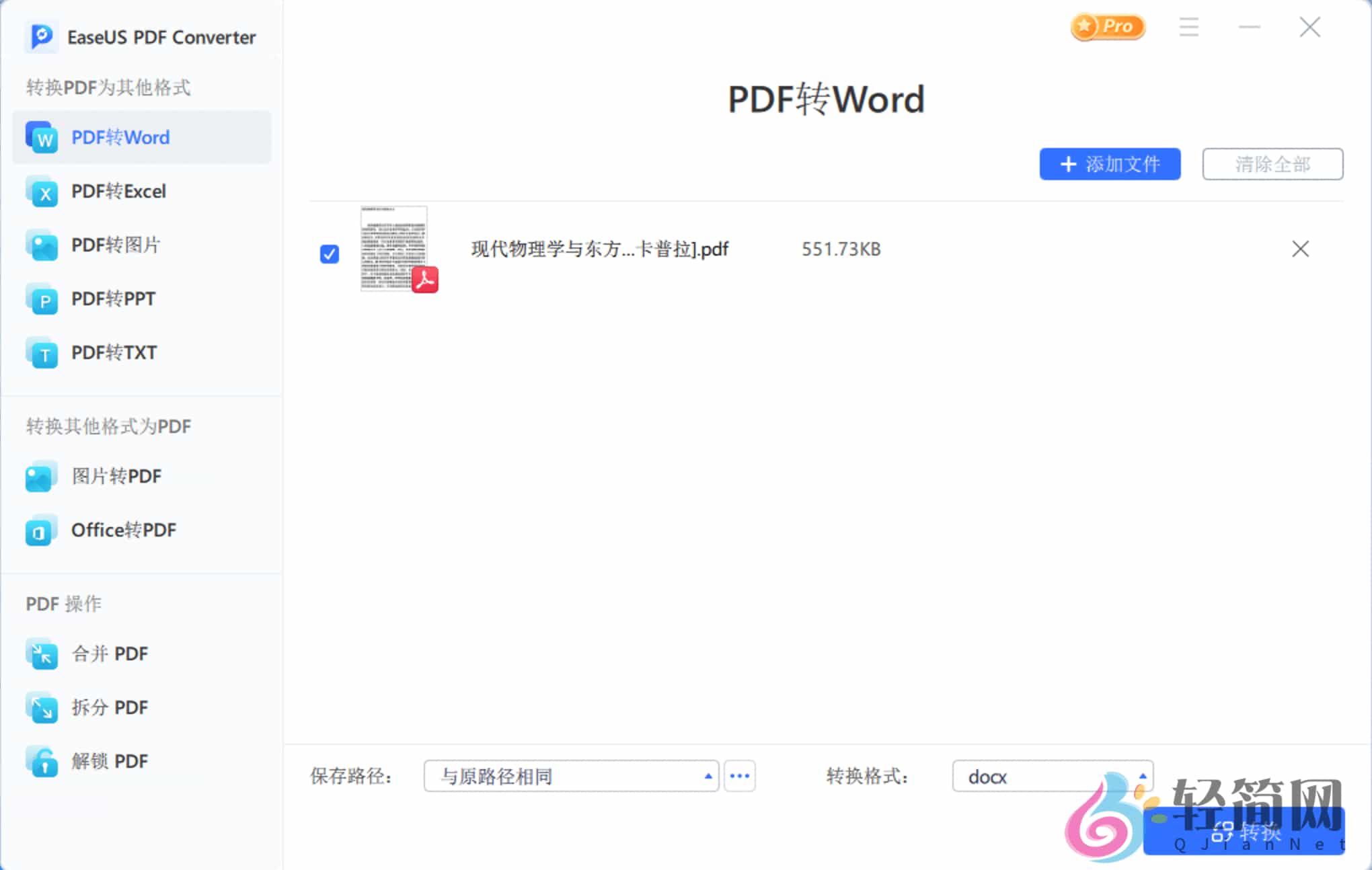Click the EaseUS PDF Converter logo icon
Image resolution: width=1372 pixels, height=870 pixels.
[x=41, y=36]
